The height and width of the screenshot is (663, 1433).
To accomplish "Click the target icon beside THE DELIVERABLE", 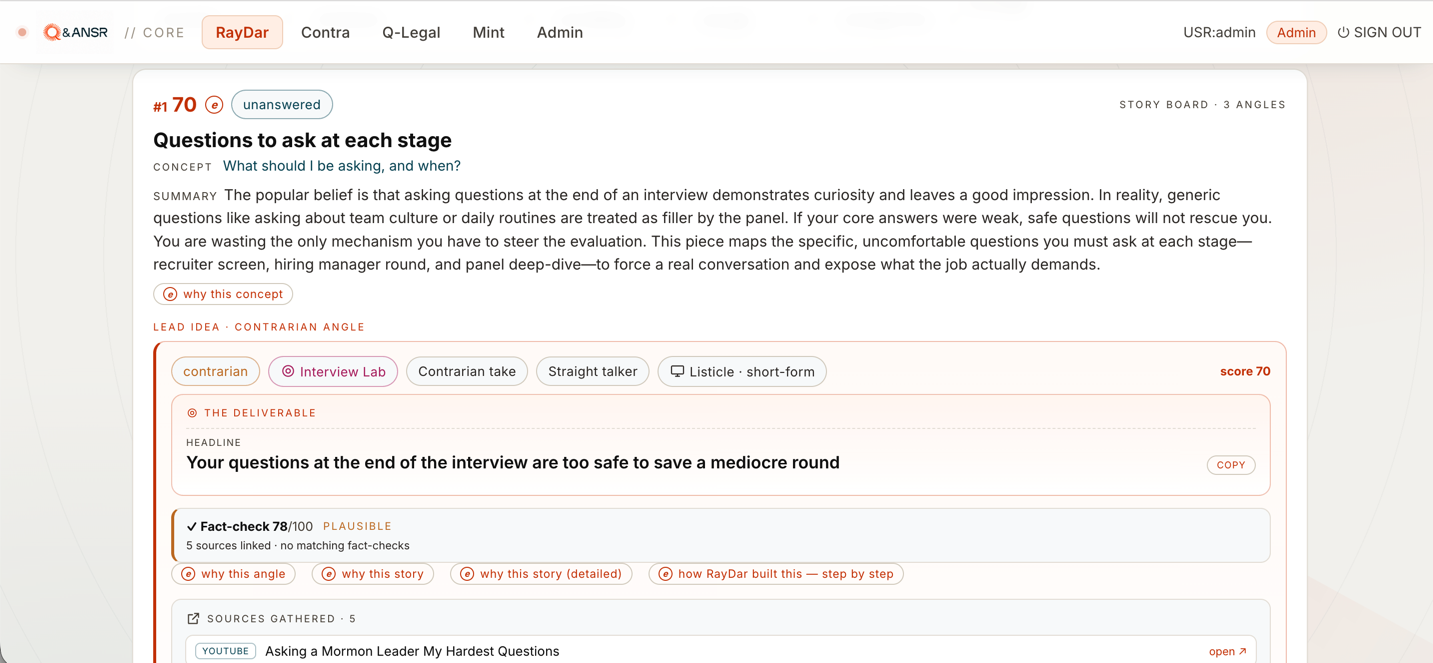I will click(192, 413).
